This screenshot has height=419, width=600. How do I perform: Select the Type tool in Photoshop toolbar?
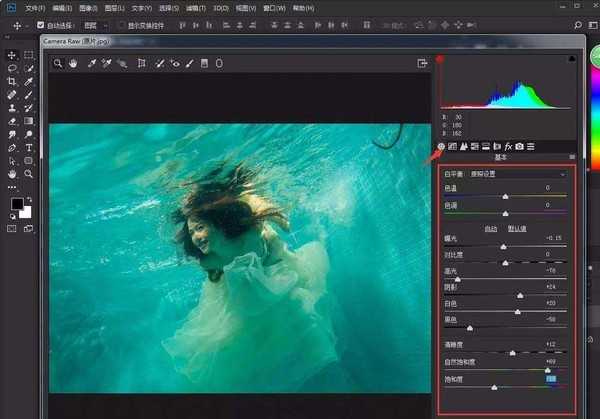(28, 147)
